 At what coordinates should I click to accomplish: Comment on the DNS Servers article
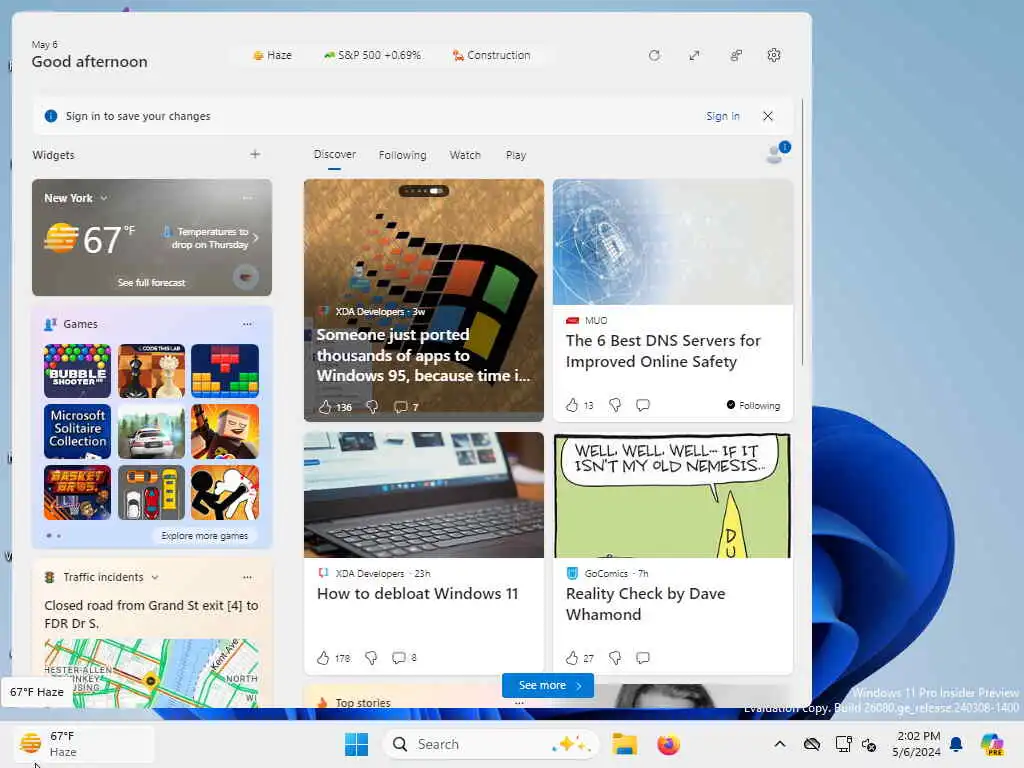643,405
